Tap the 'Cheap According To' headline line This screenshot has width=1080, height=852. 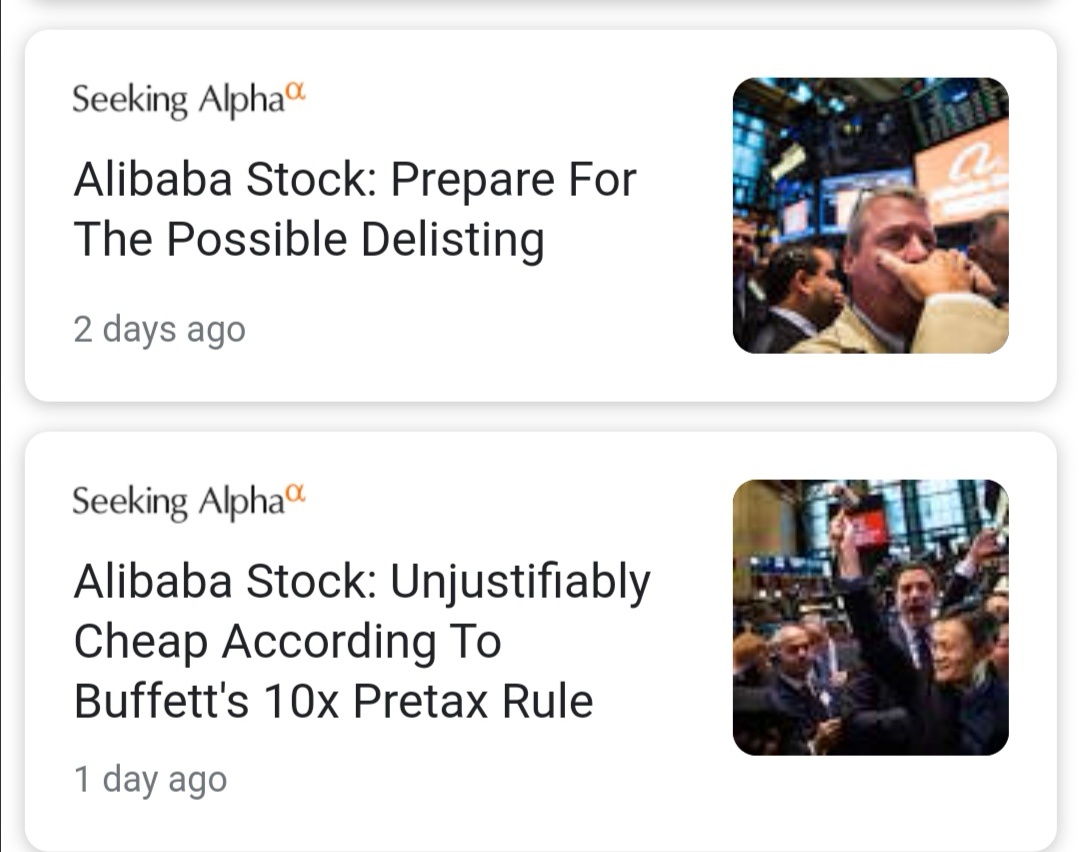[287, 641]
